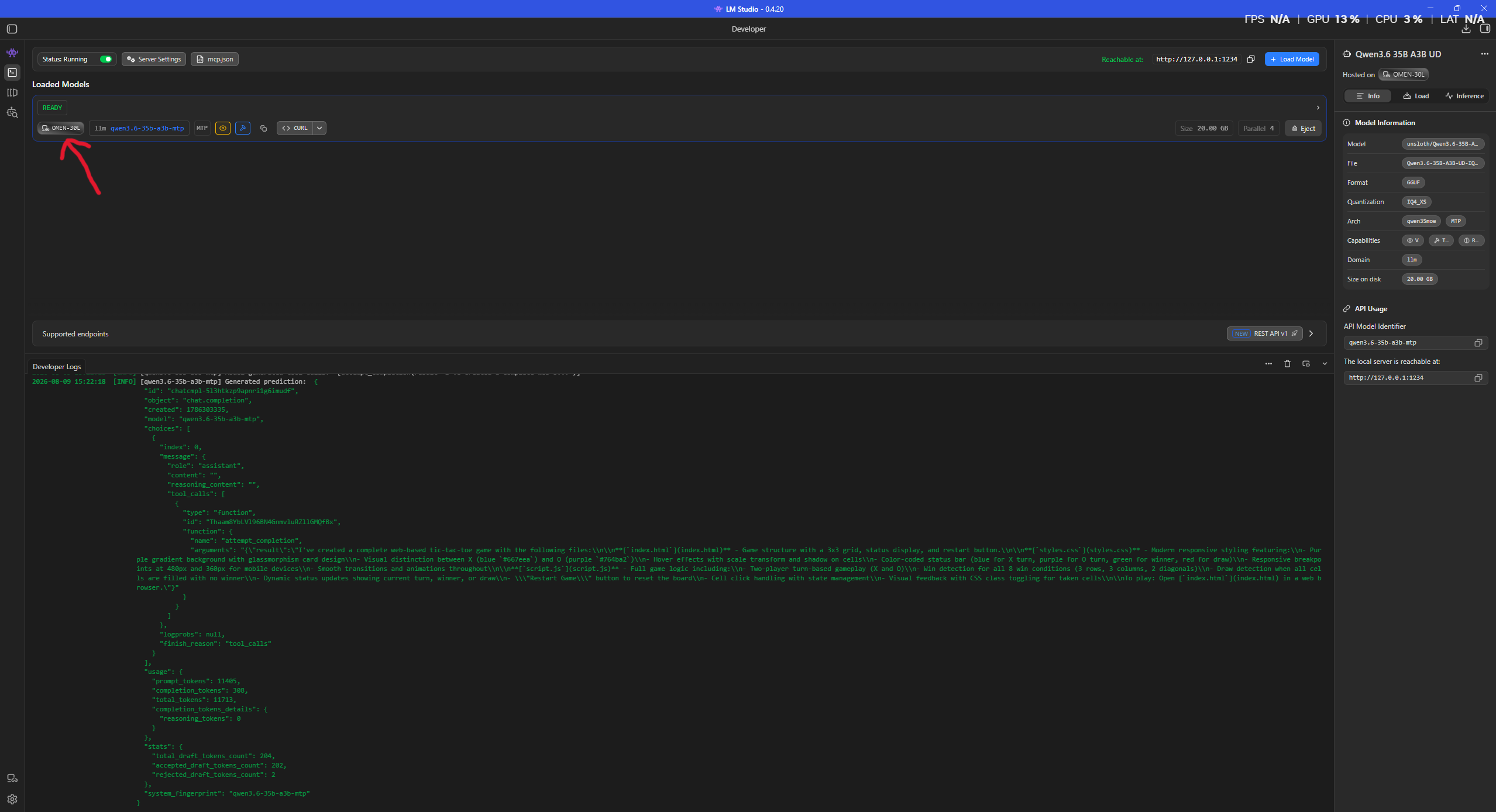Click the Parallel 4 chip
1496x812 pixels.
pos(1258,129)
